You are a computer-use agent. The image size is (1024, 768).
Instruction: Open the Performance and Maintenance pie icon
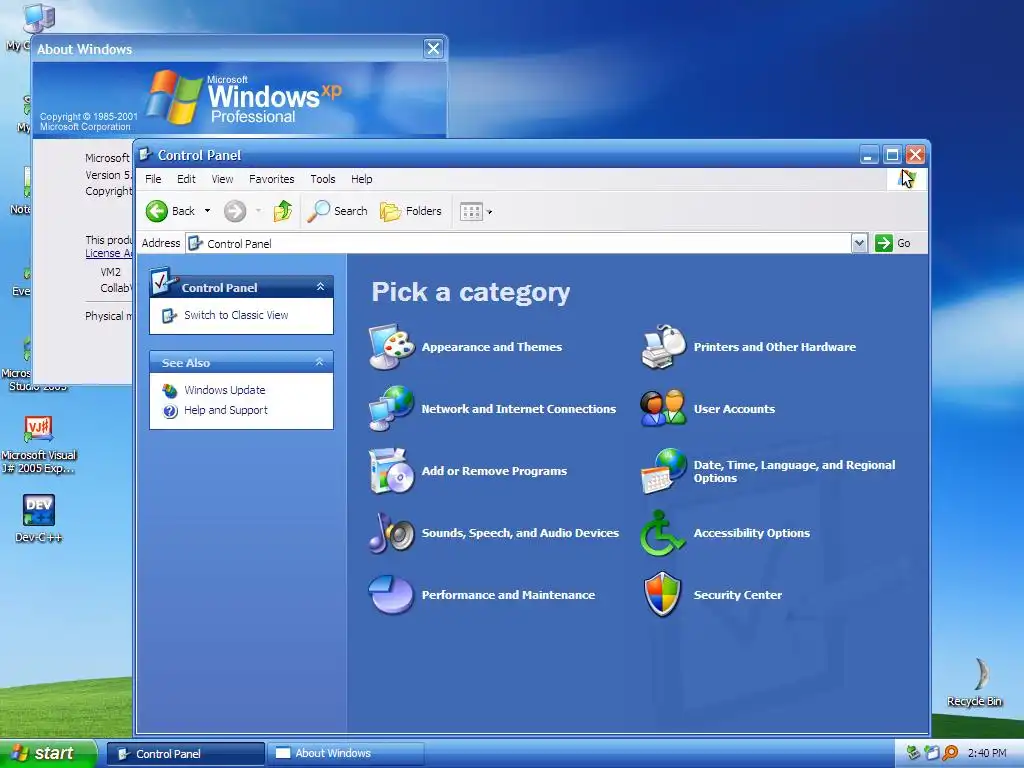coord(391,595)
